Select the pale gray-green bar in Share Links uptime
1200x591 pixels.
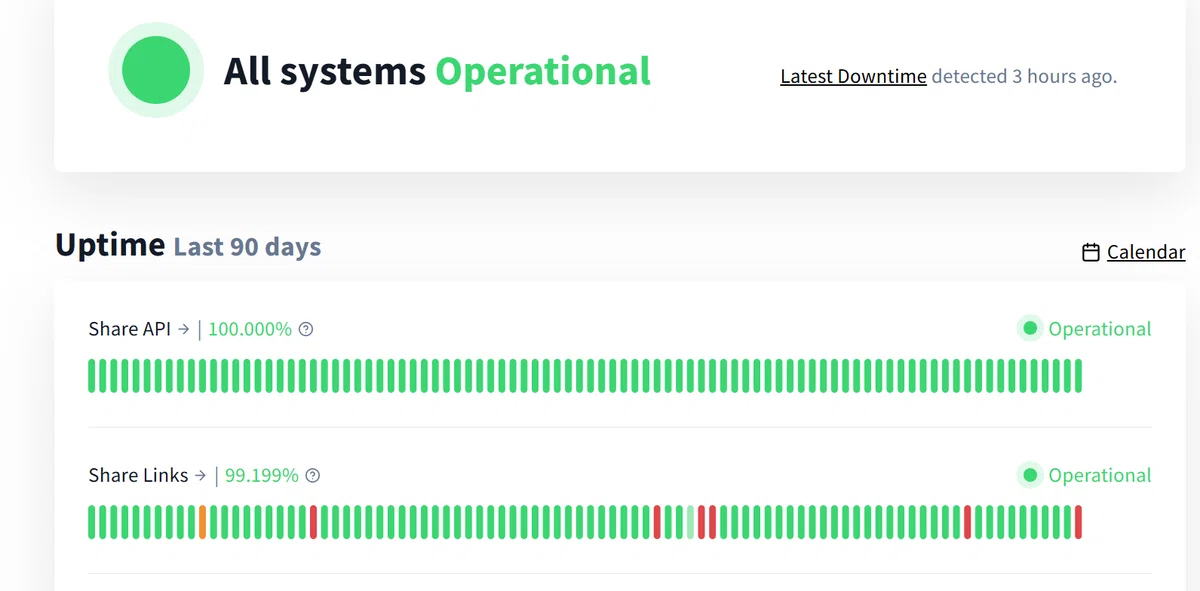pos(690,522)
